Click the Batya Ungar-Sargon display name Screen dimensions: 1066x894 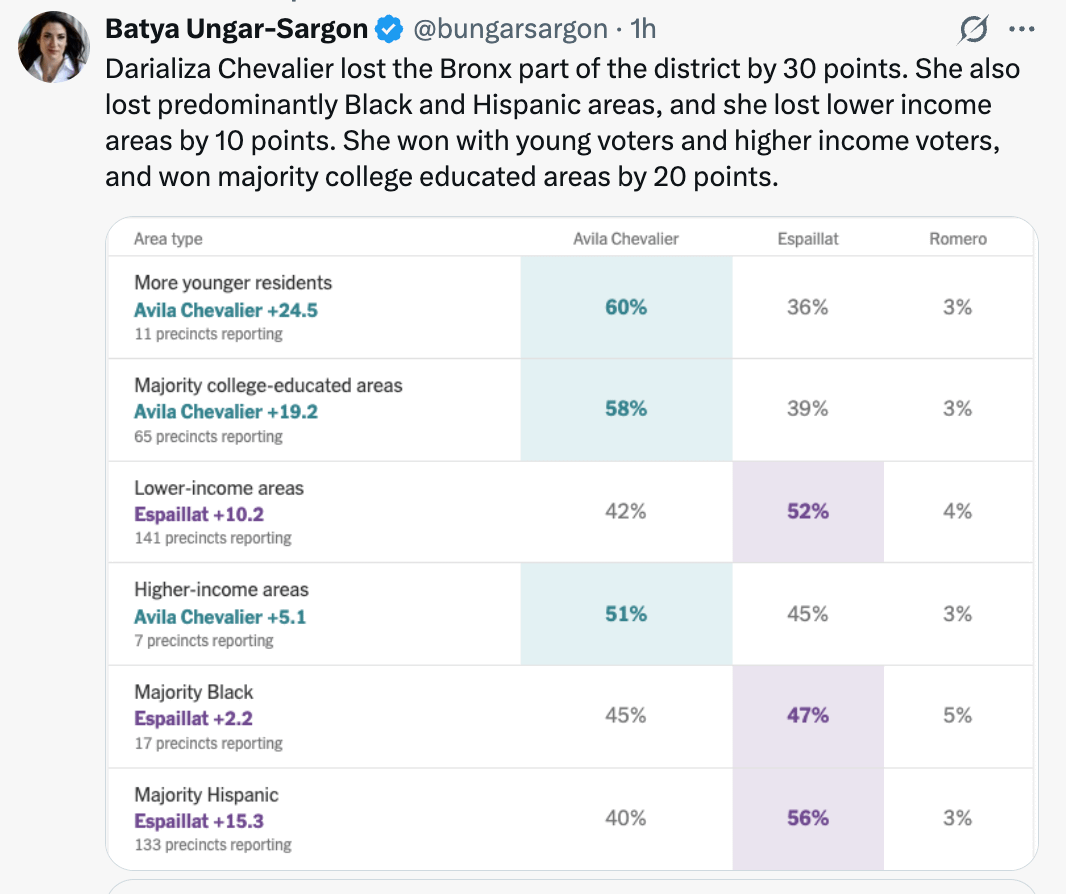click(237, 29)
